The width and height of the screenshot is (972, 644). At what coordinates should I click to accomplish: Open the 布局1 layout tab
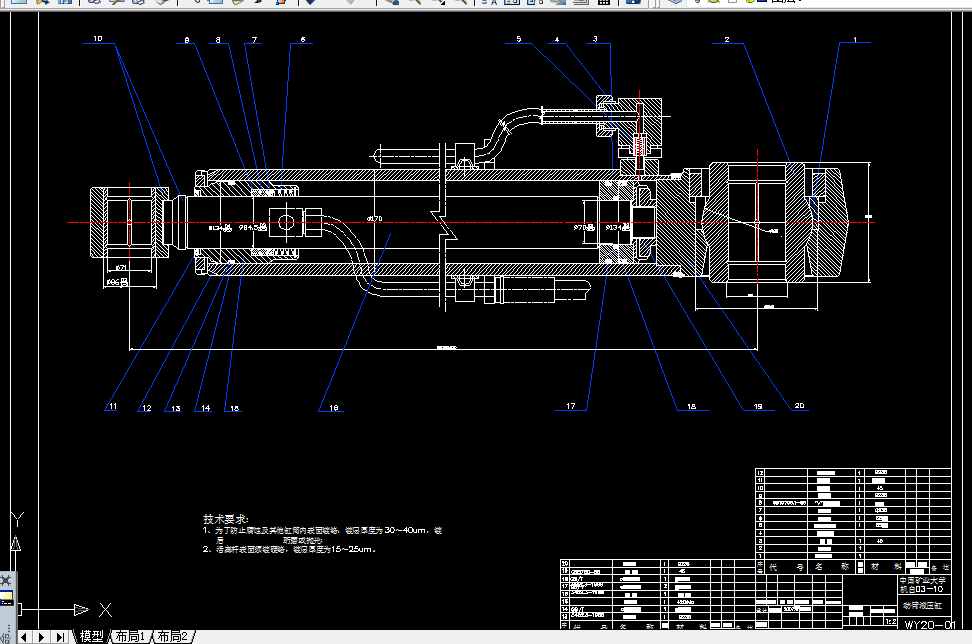coord(130,637)
